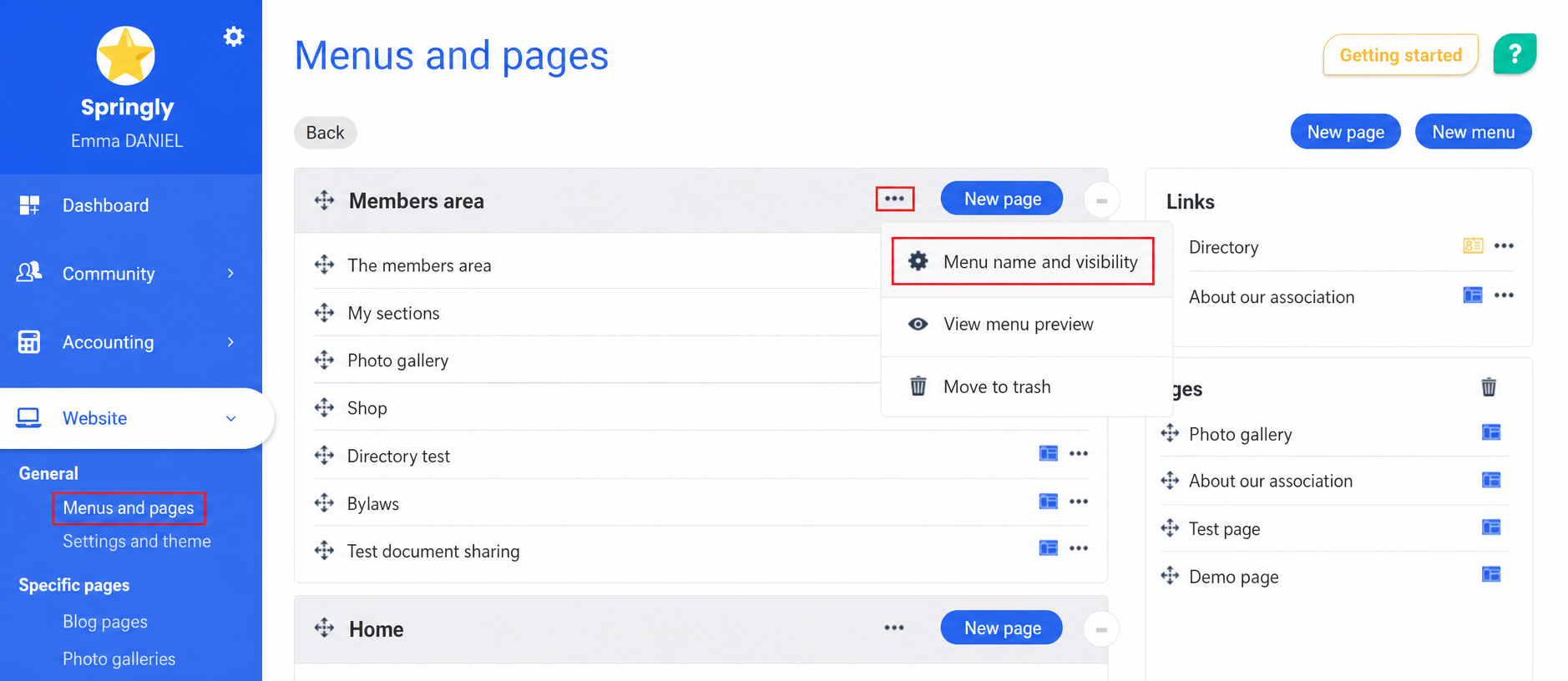This screenshot has width=1568, height=681.
Task: Open Photo galleries sidebar link
Action: pos(119,658)
